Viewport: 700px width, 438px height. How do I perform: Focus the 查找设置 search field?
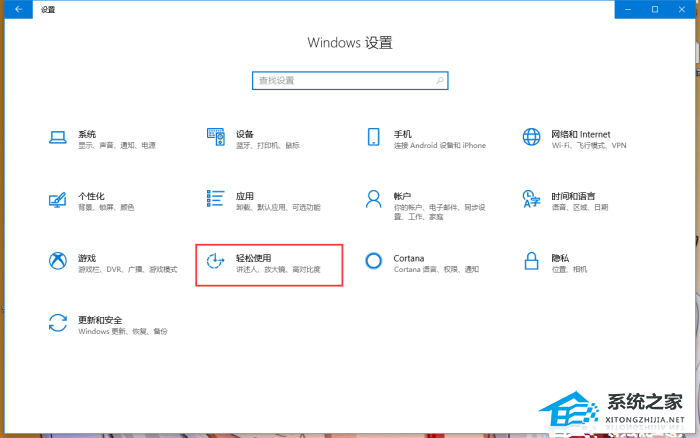350,80
